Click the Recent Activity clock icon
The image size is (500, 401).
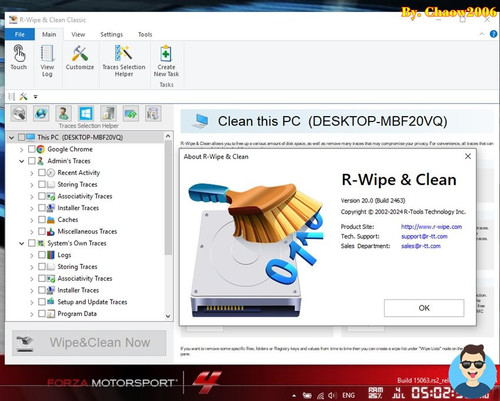(x=51, y=173)
